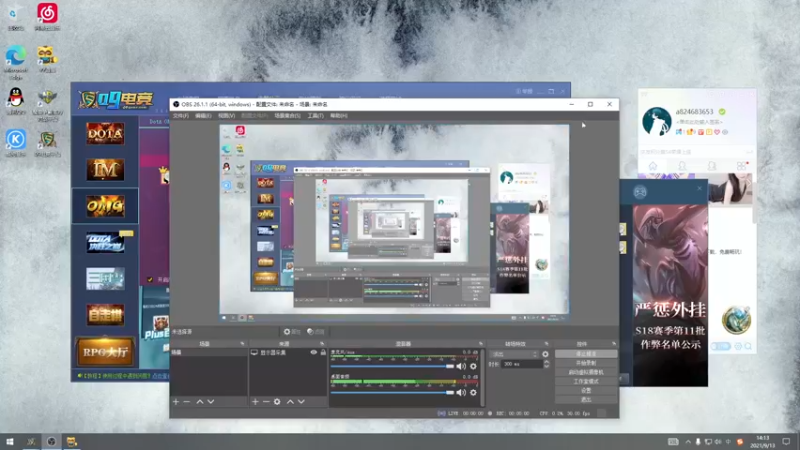This screenshot has height=450, width=800.
Task: Open the scene transition type dropdown
Action: tap(514, 354)
